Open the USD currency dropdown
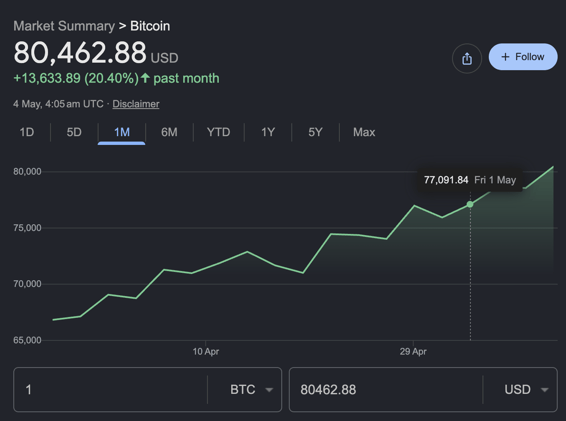Image resolution: width=566 pixels, height=421 pixels. click(x=526, y=390)
